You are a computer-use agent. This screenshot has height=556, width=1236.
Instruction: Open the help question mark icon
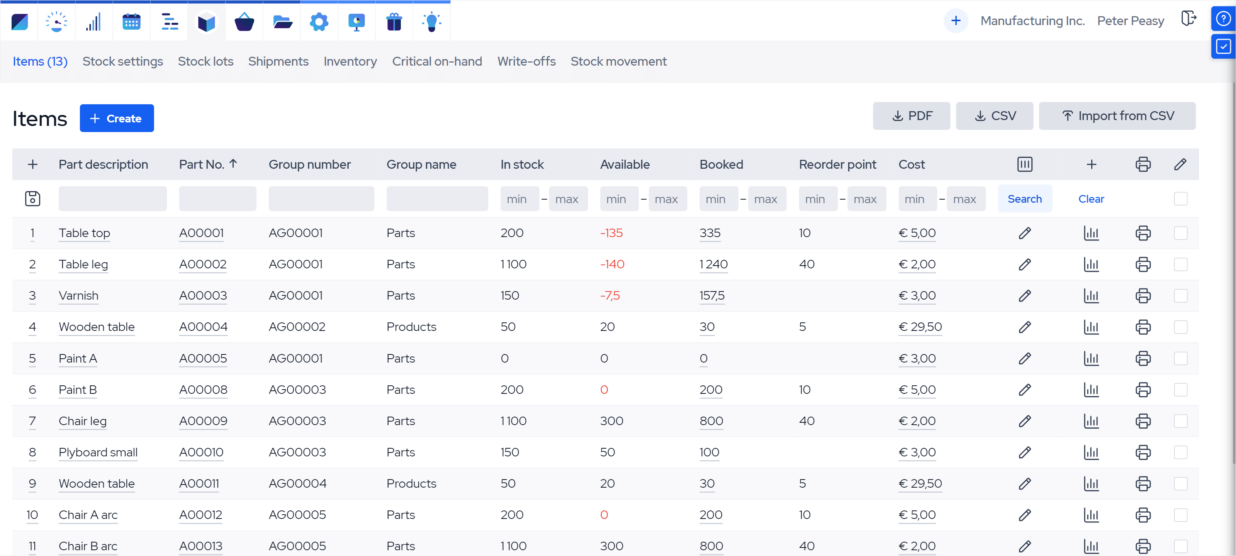(x=1223, y=19)
